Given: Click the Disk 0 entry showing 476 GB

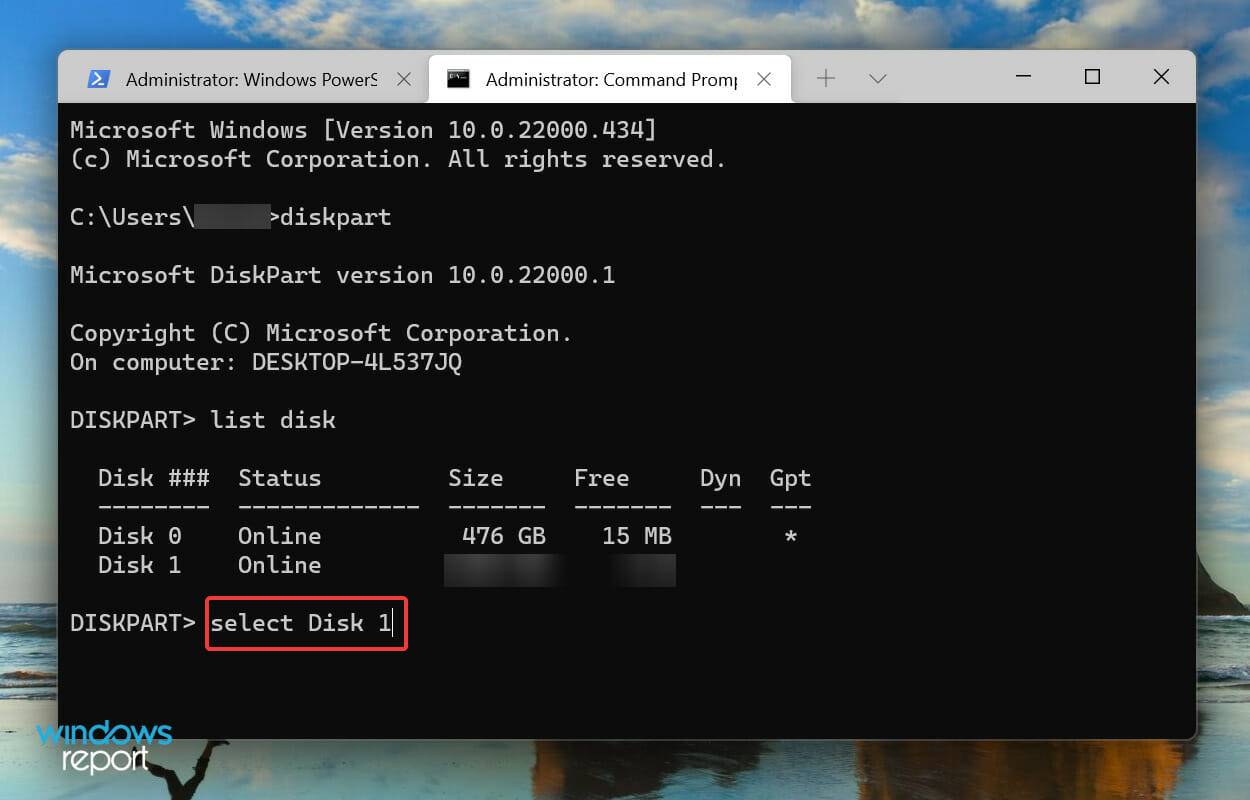Looking at the screenshot, I should tap(139, 536).
